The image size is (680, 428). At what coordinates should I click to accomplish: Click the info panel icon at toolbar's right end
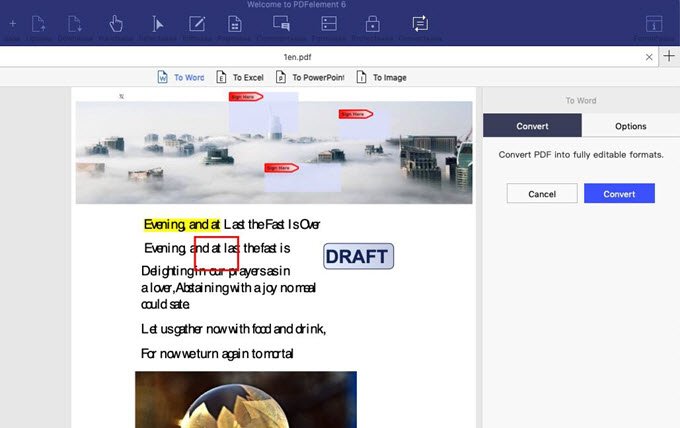(654, 23)
